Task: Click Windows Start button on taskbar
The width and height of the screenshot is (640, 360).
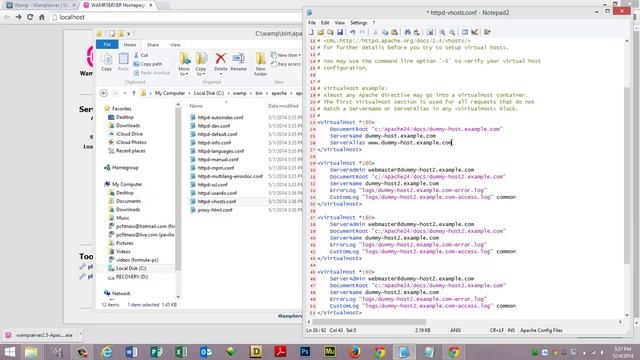Action: [9, 351]
